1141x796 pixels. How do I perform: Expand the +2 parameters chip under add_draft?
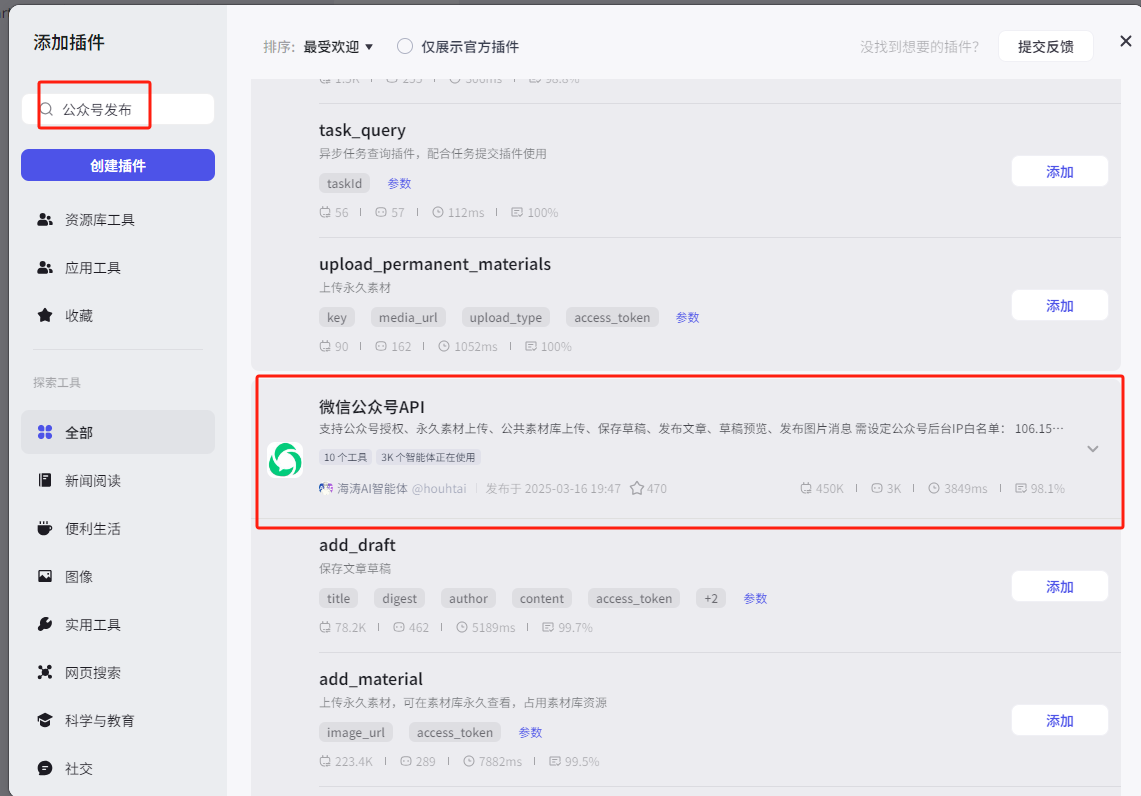pyautogui.click(x=711, y=598)
